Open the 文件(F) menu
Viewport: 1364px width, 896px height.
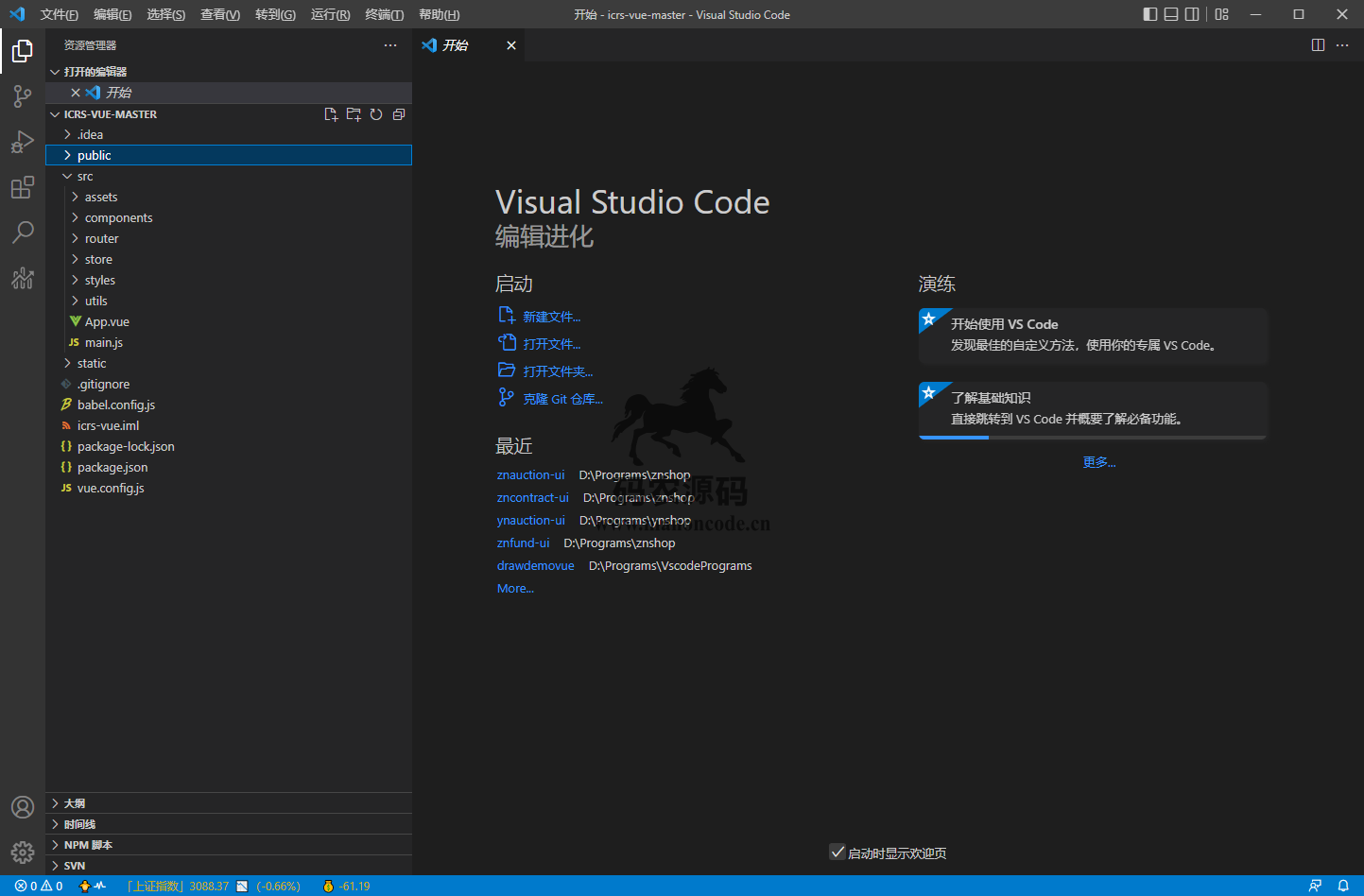tap(60, 14)
